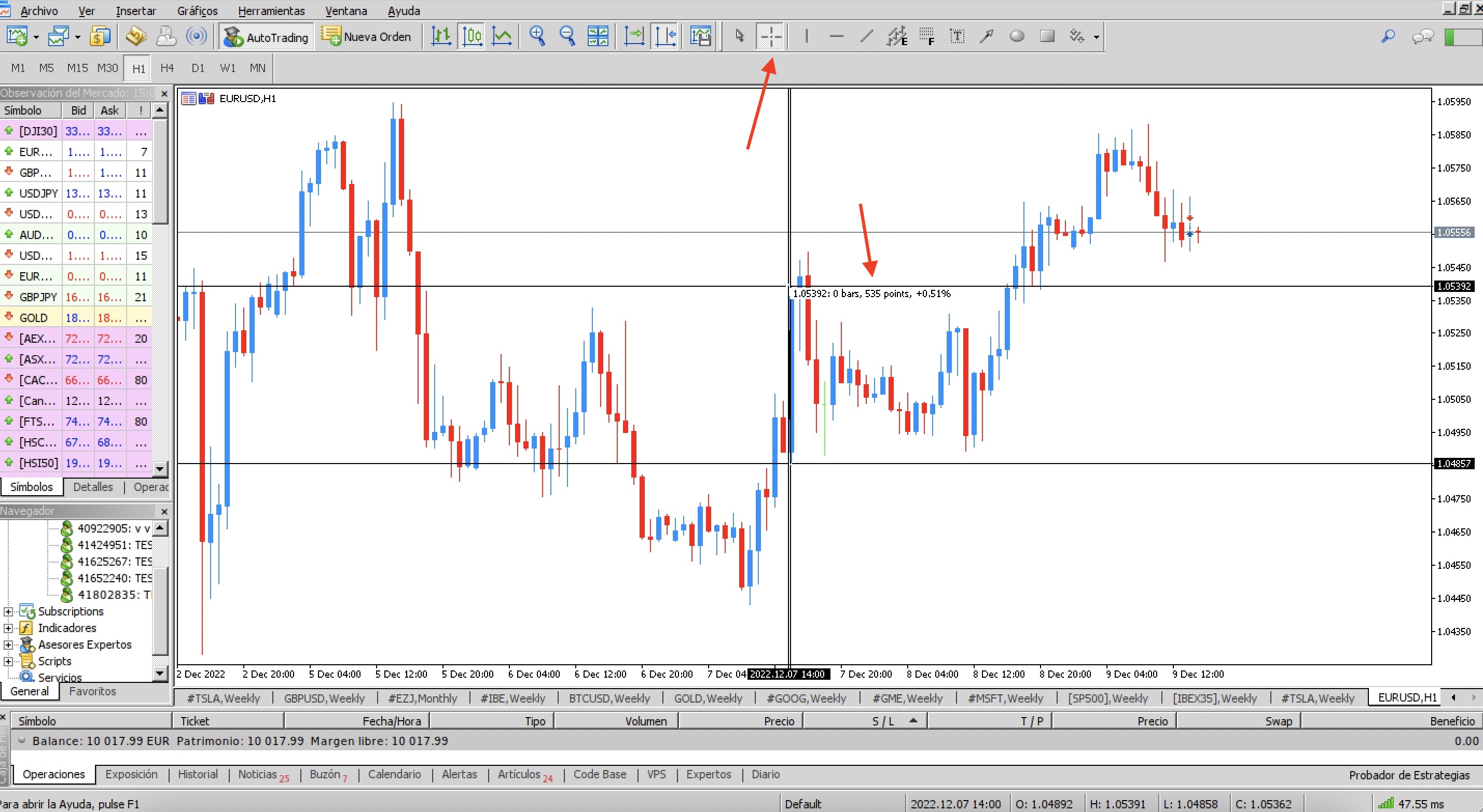
Task: Select Fibonacci retracement tool
Action: click(x=927, y=37)
